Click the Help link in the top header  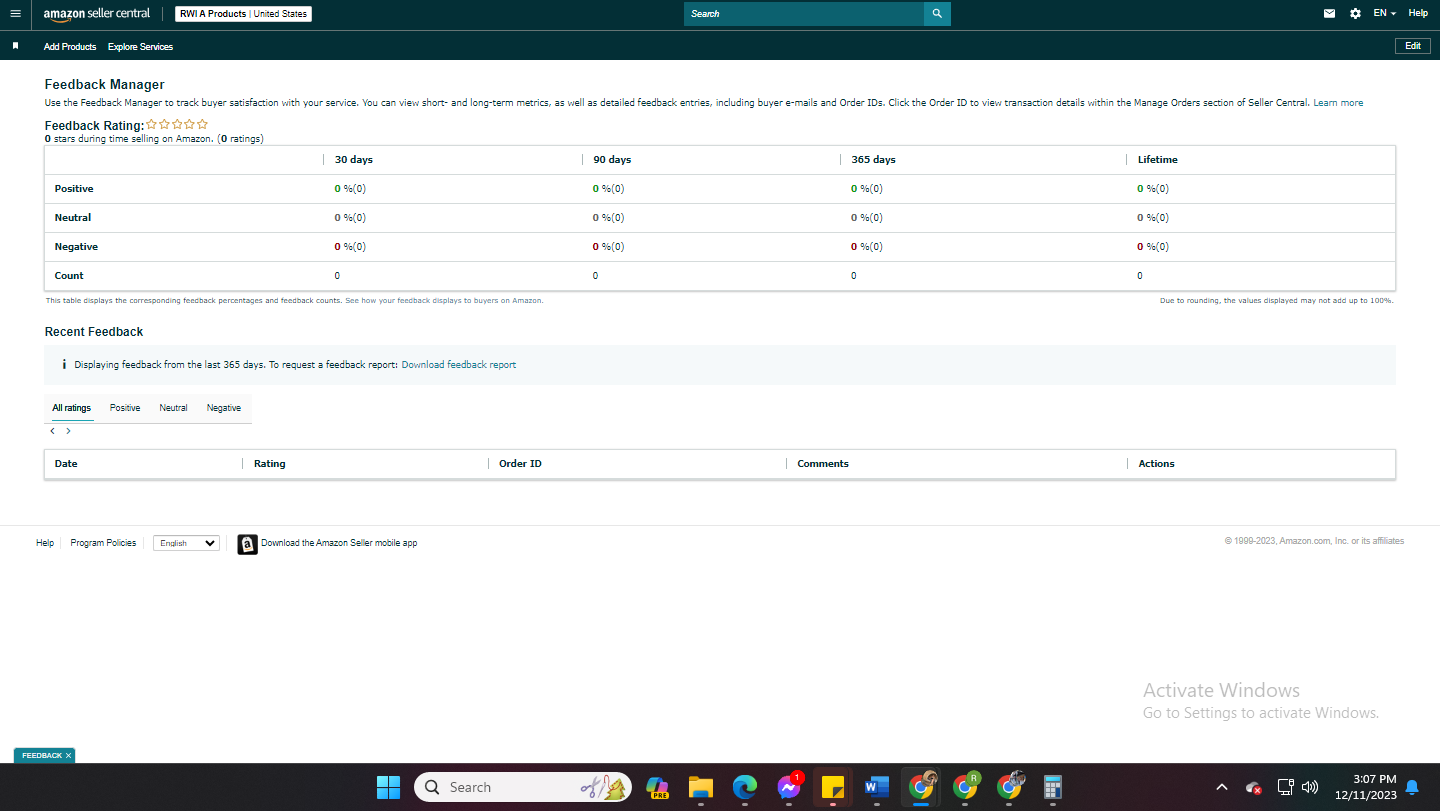(x=1418, y=14)
